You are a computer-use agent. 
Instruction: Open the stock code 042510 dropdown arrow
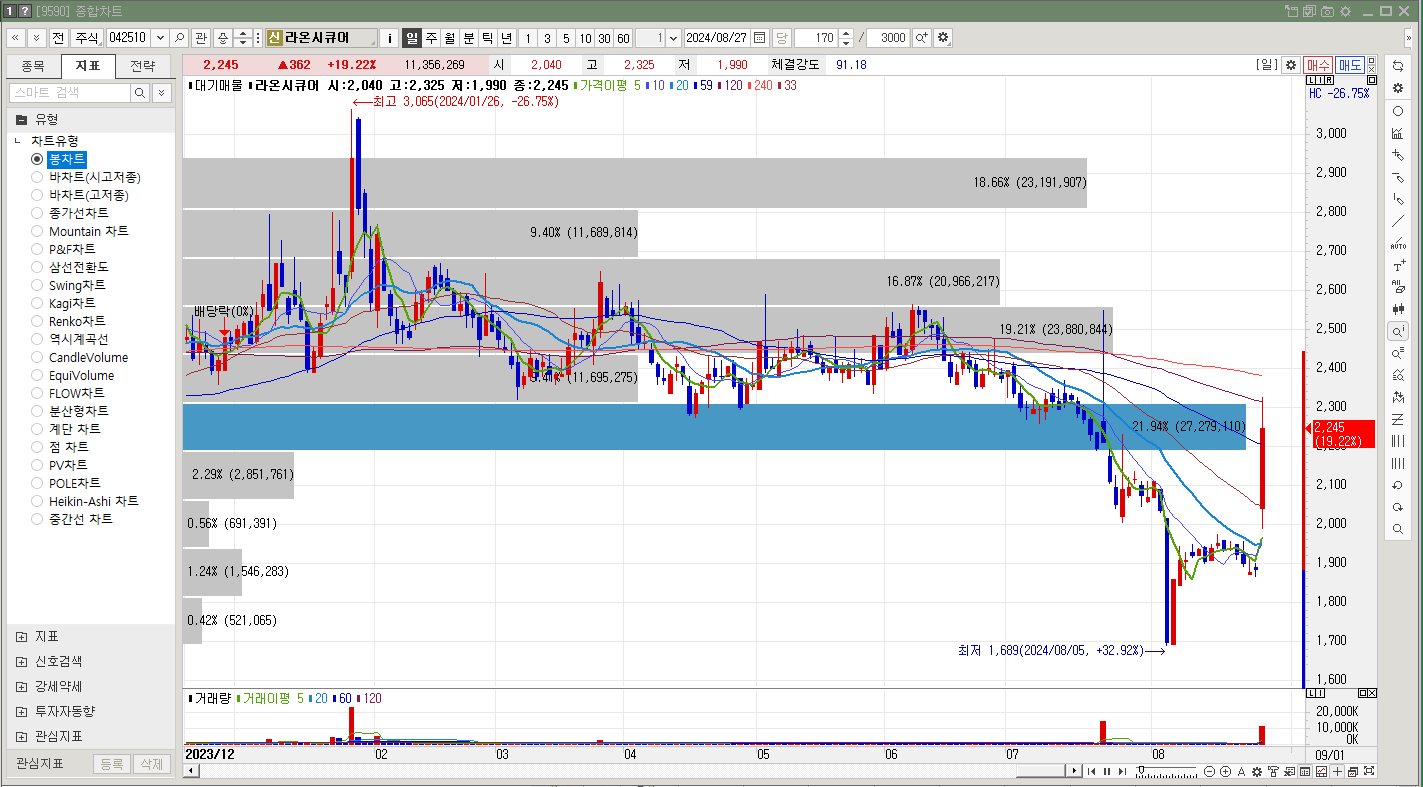(159, 38)
